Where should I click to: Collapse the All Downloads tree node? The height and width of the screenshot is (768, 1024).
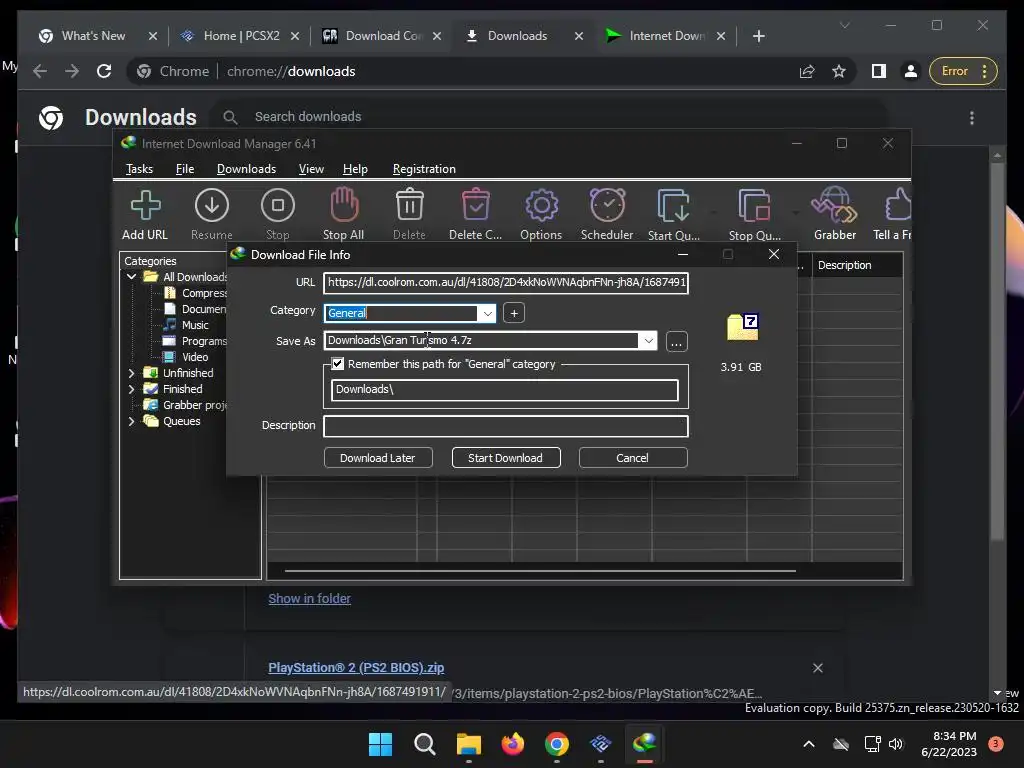pos(131,277)
